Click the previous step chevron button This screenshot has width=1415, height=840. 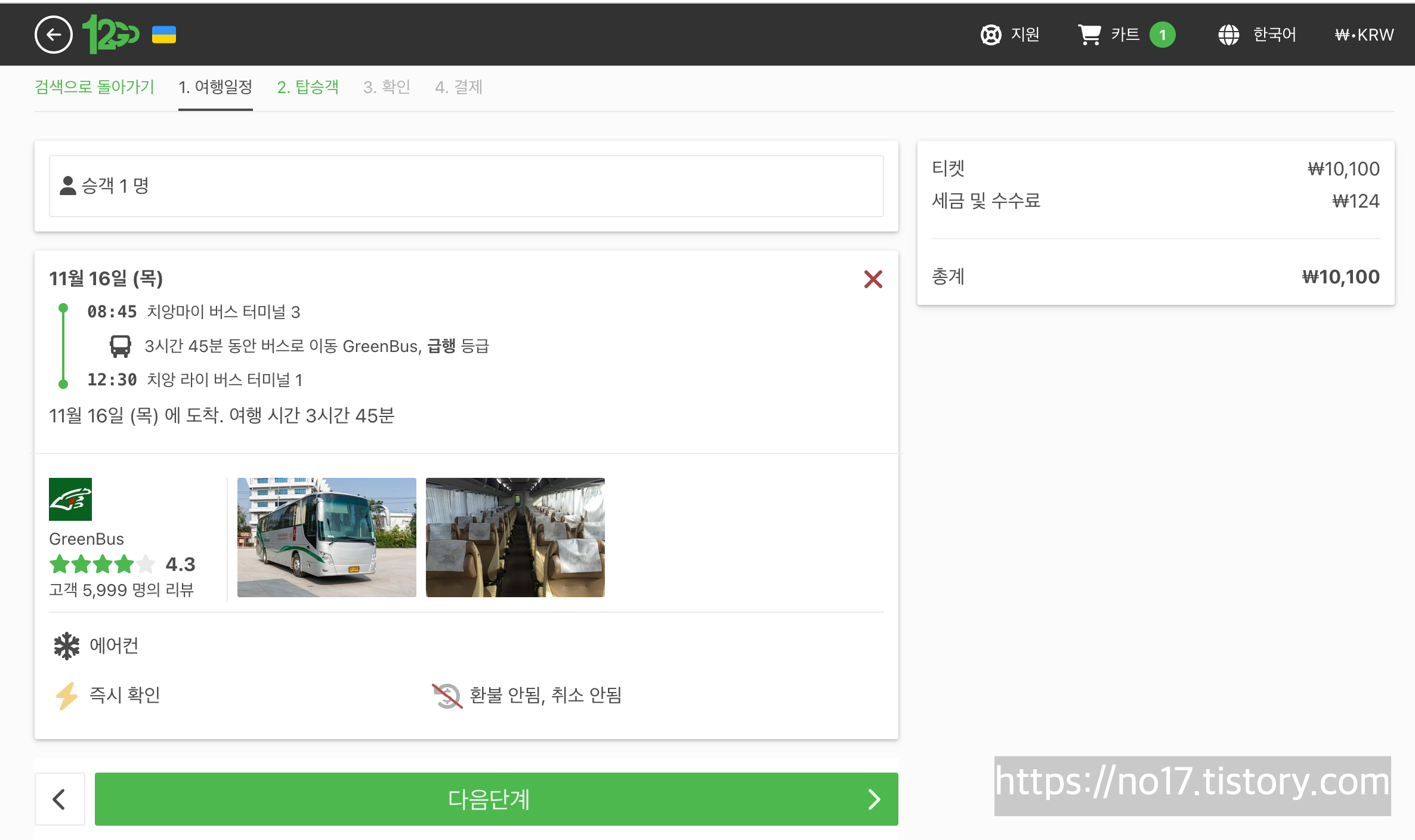60,799
